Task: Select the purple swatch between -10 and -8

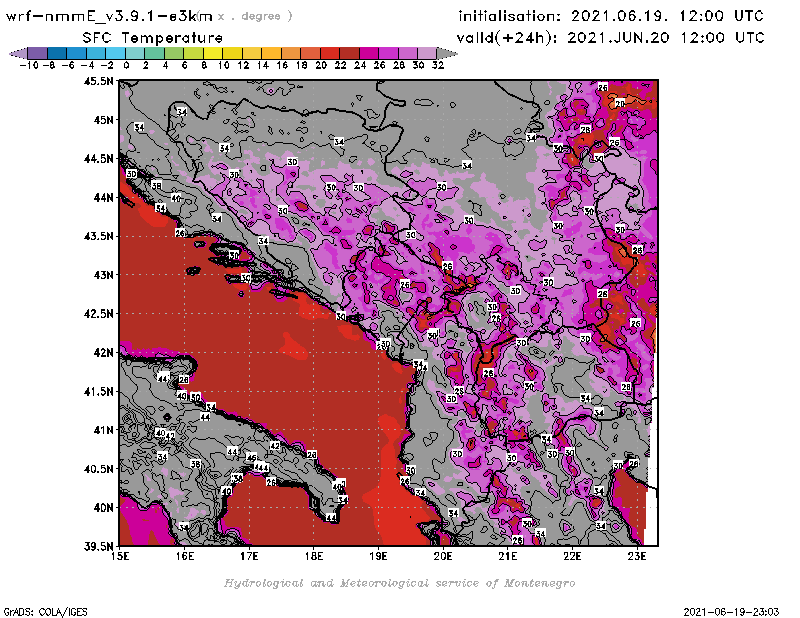Action: (36, 53)
